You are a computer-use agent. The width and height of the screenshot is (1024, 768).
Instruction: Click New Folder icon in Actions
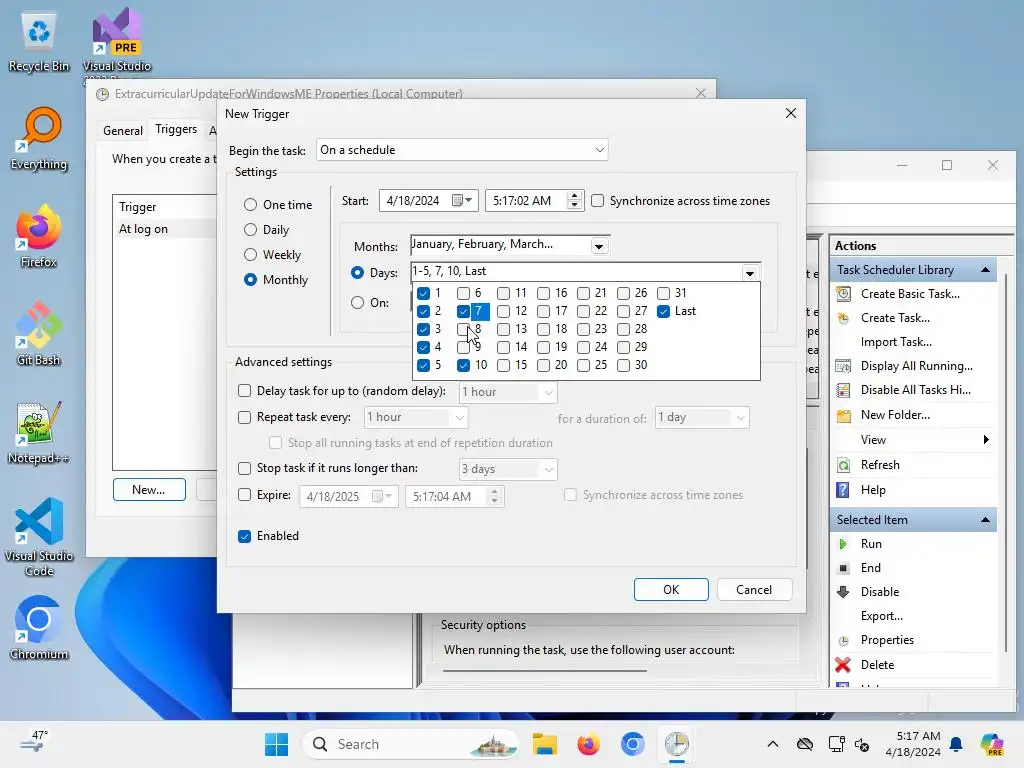point(843,415)
